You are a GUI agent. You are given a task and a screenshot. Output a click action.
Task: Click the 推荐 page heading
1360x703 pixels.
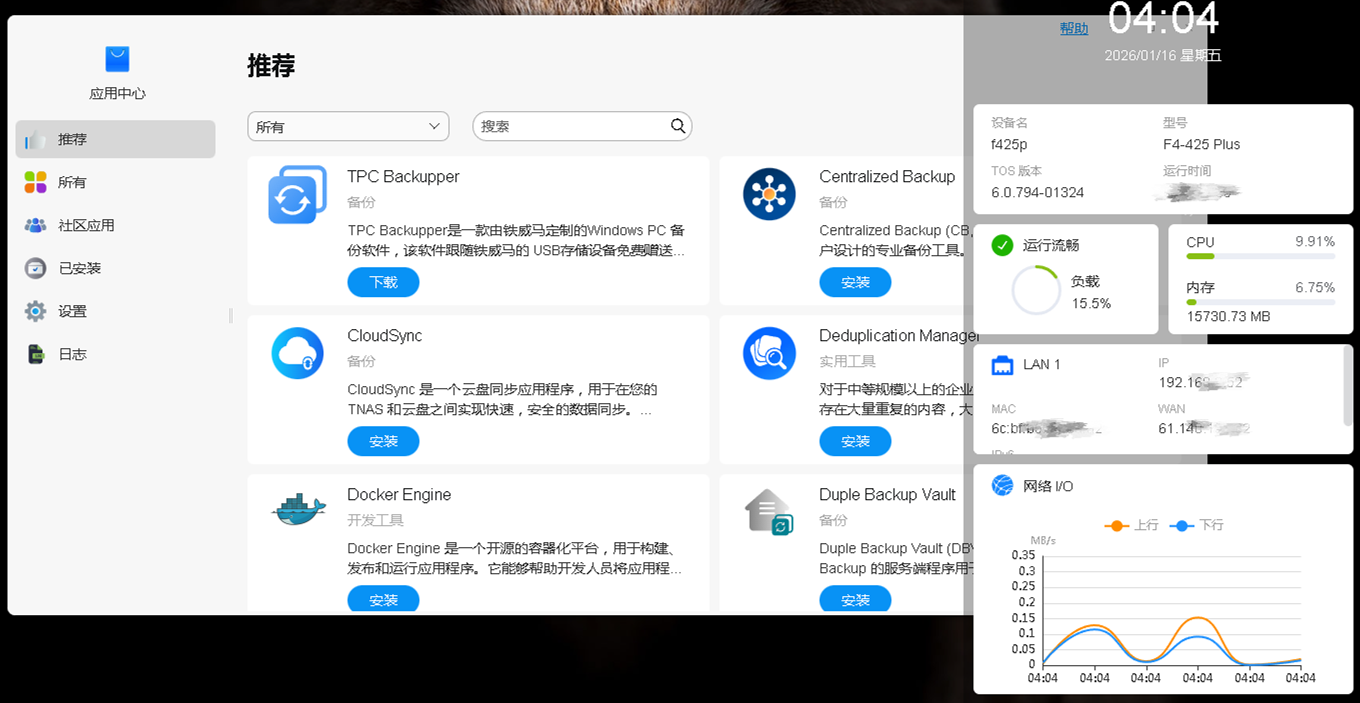tap(271, 66)
